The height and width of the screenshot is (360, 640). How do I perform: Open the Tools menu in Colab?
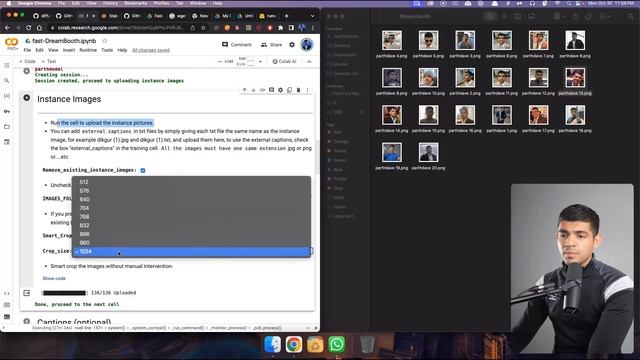107,50
